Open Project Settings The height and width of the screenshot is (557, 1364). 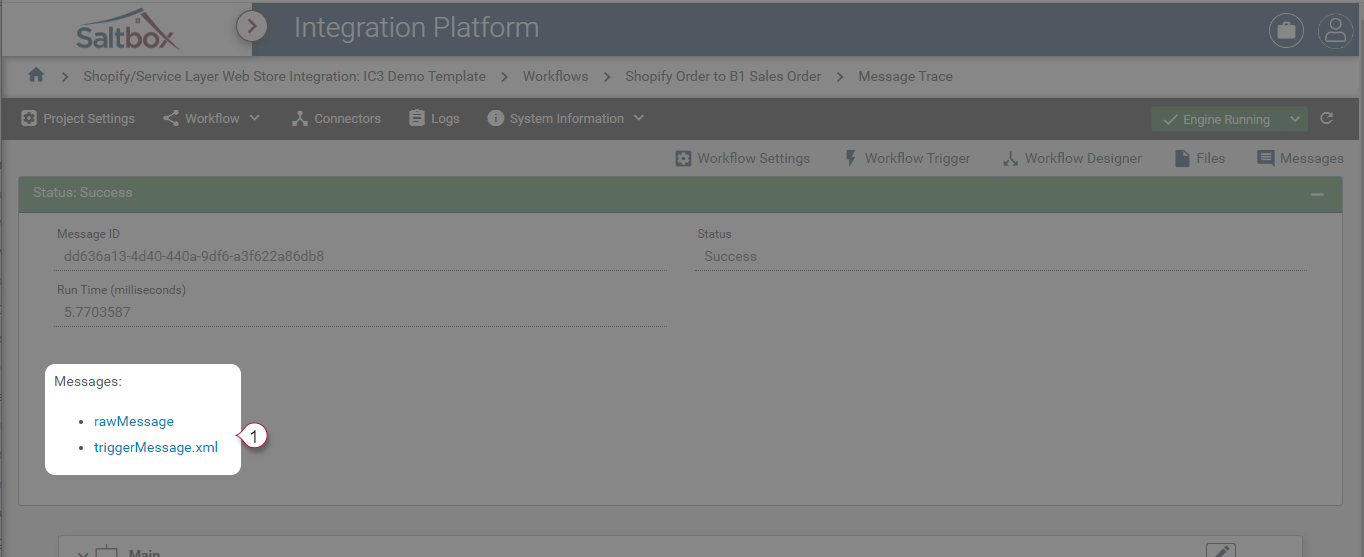click(78, 118)
